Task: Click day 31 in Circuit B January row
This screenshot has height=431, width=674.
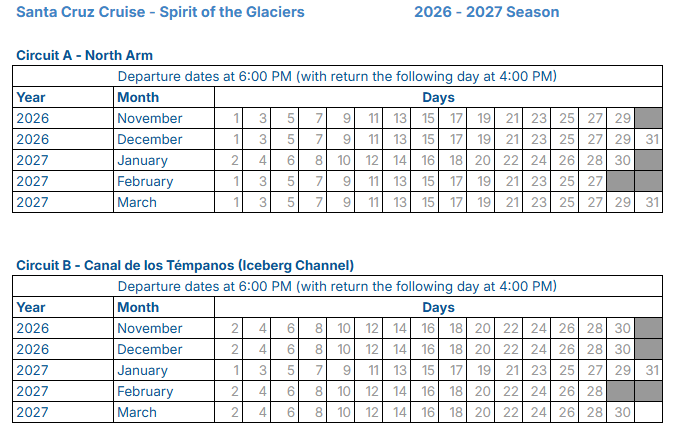Action: point(652,370)
